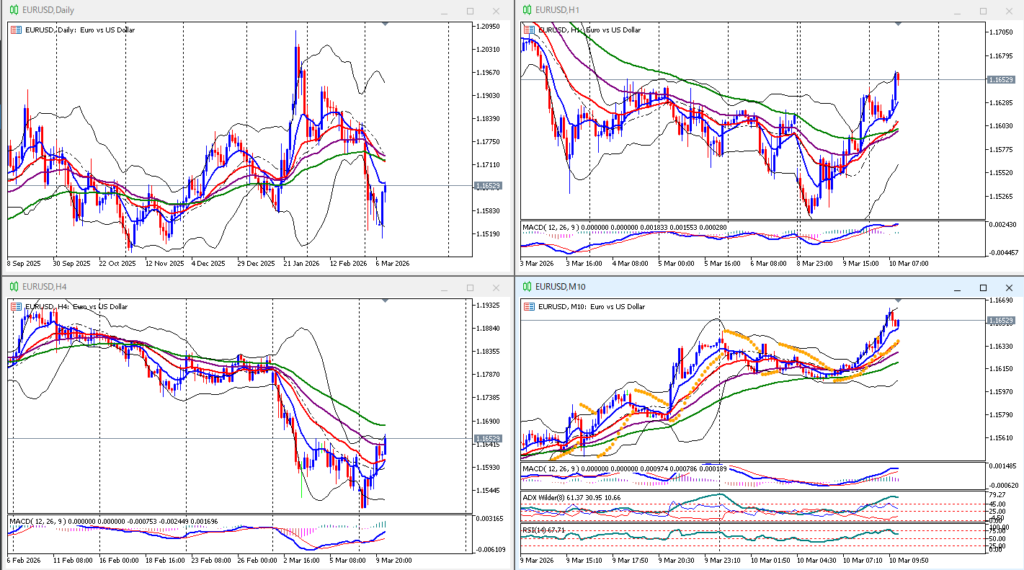This screenshot has width=1024, height=570.
Task: Open one-click trading icon on M10 chart
Action: pyautogui.click(x=528, y=307)
